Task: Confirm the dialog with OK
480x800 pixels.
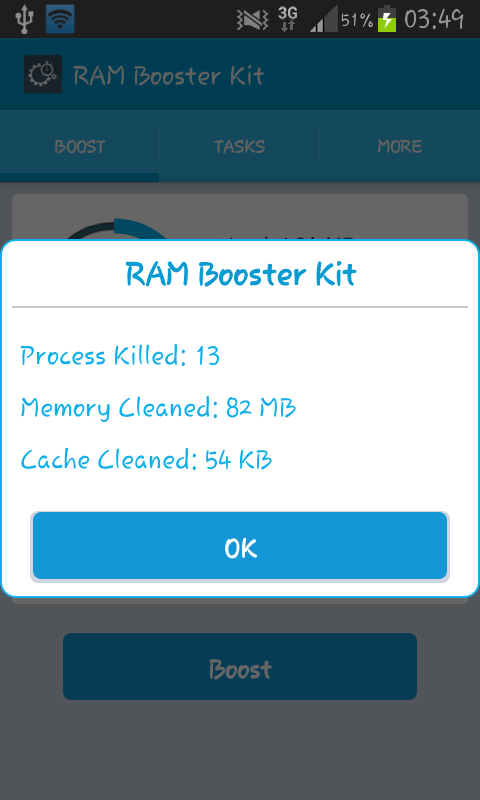Action: 240,546
